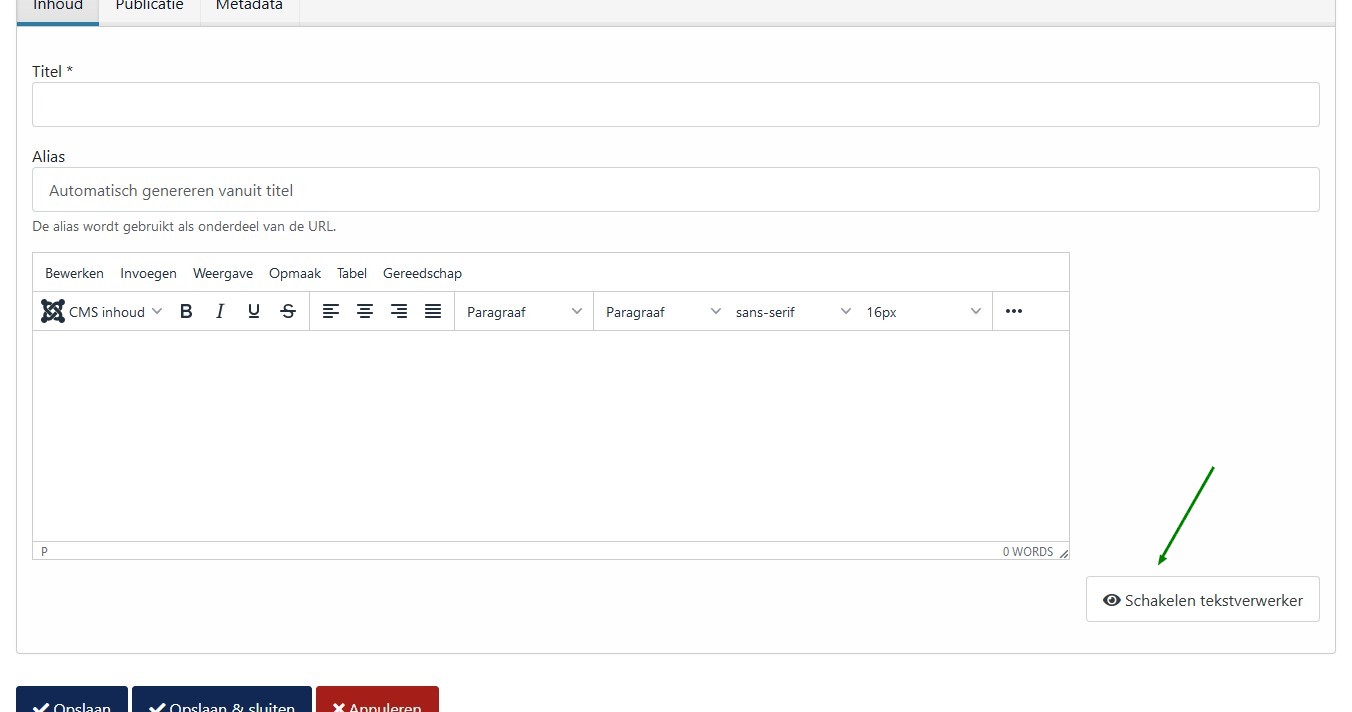Open the sans-serif font family dropdown
This screenshot has height=712, width=1352.
point(793,312)
